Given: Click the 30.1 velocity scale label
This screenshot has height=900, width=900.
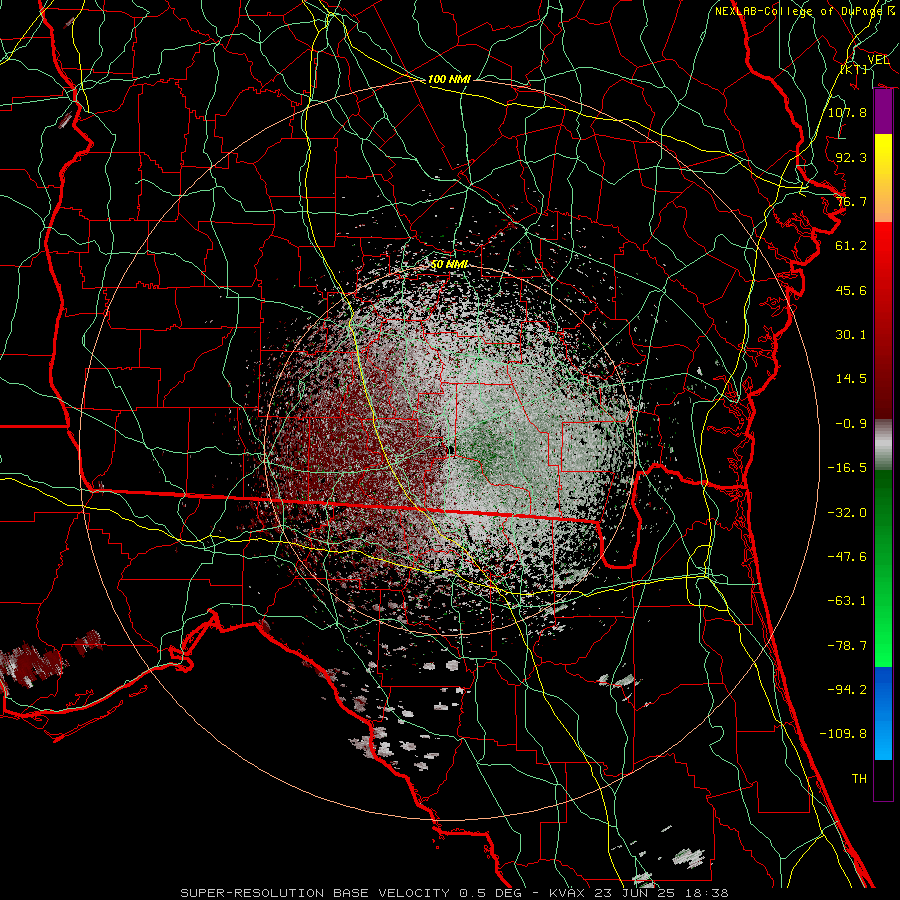Looking at the screenshot, I should click(851, 335).
